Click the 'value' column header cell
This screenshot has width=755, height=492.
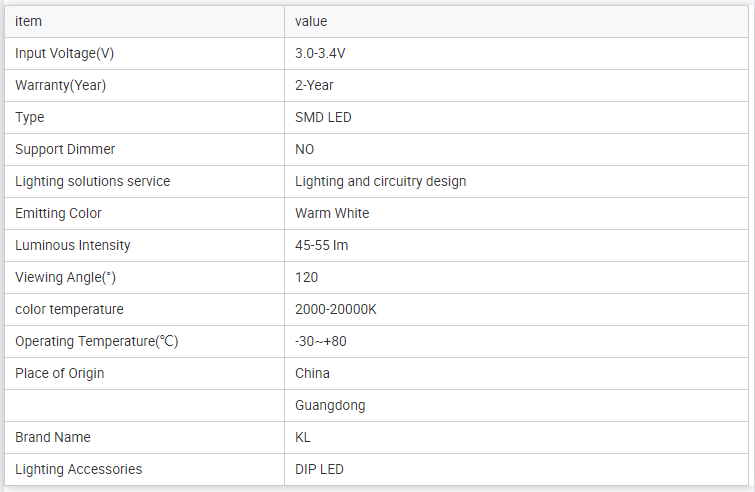click(311, 21)
